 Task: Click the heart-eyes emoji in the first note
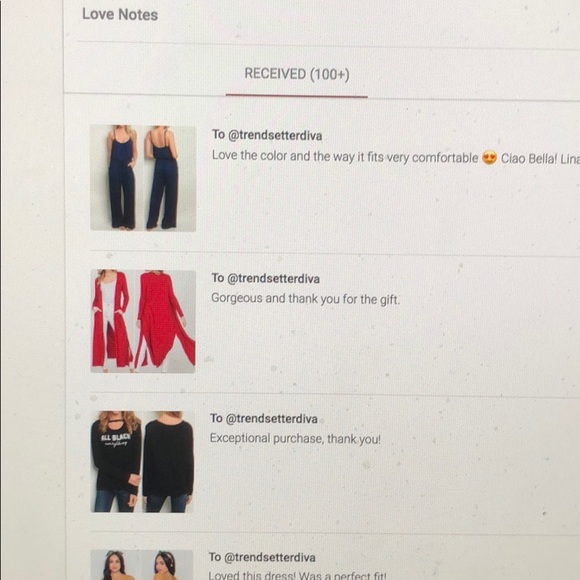click(x=489, y=158)
